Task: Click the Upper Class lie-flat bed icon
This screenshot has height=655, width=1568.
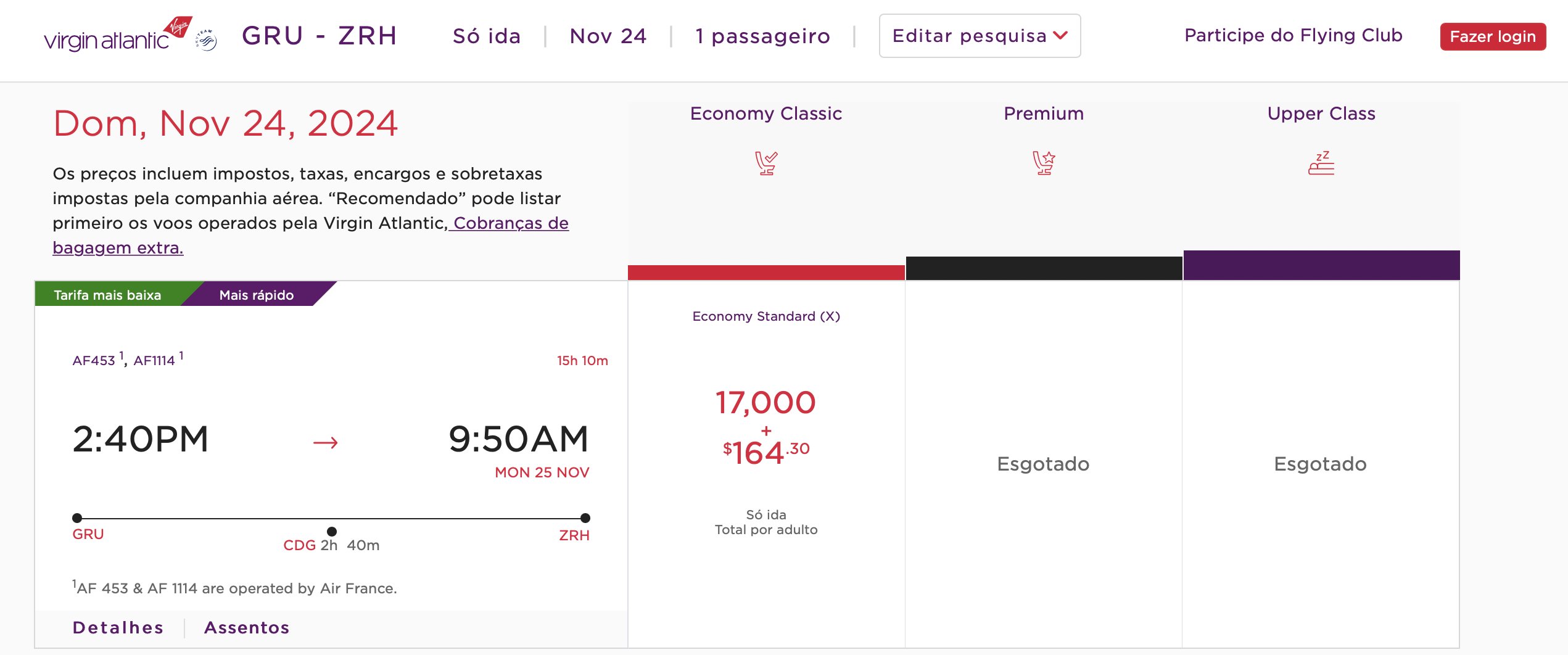Action: pyautogui.click(x=1321, y=163)
